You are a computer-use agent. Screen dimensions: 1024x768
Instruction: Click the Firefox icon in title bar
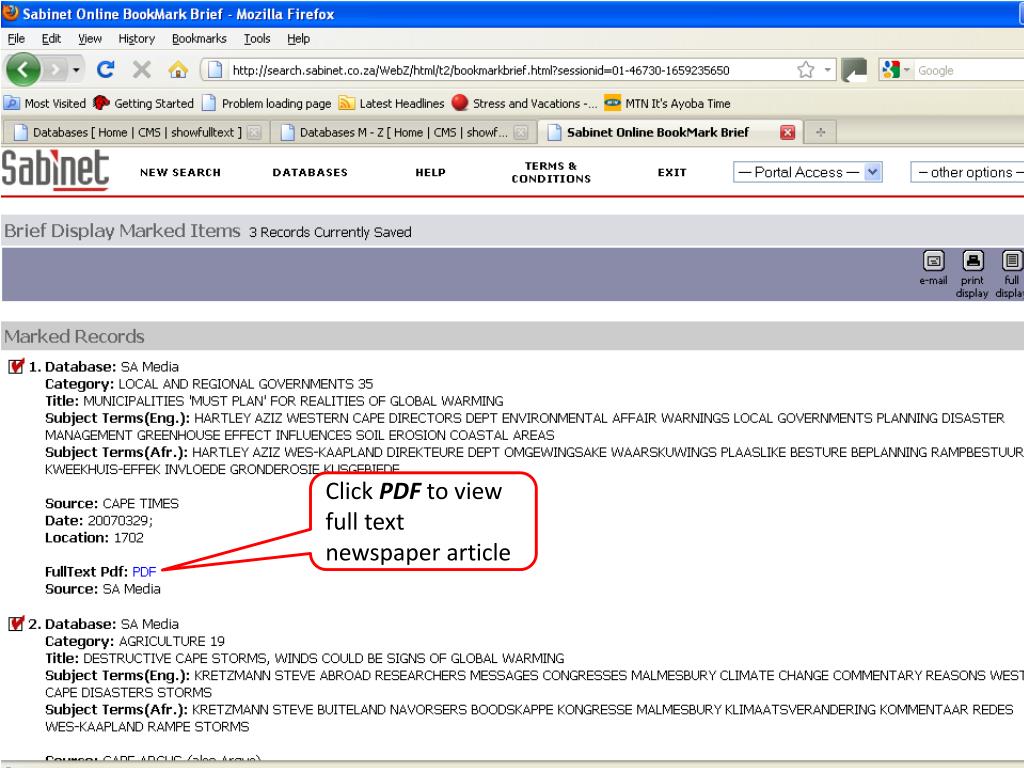click(x=10, y=12)
